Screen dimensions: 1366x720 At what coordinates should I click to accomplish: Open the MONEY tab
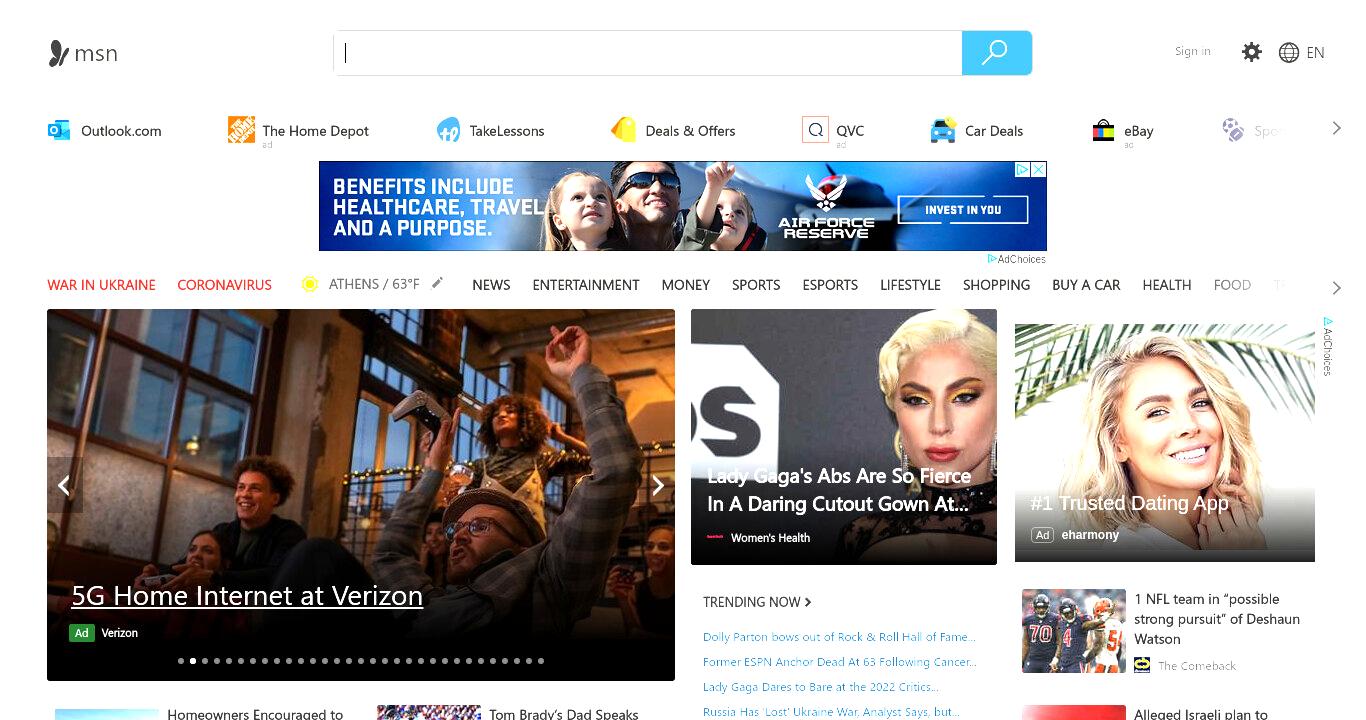pyautogui.click(x=686, y=285)
